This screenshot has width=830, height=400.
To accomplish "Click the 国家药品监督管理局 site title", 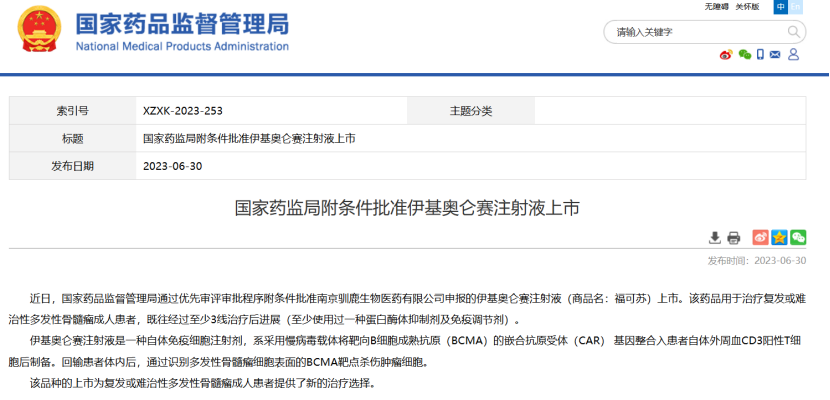I will [x=182, y=24].
